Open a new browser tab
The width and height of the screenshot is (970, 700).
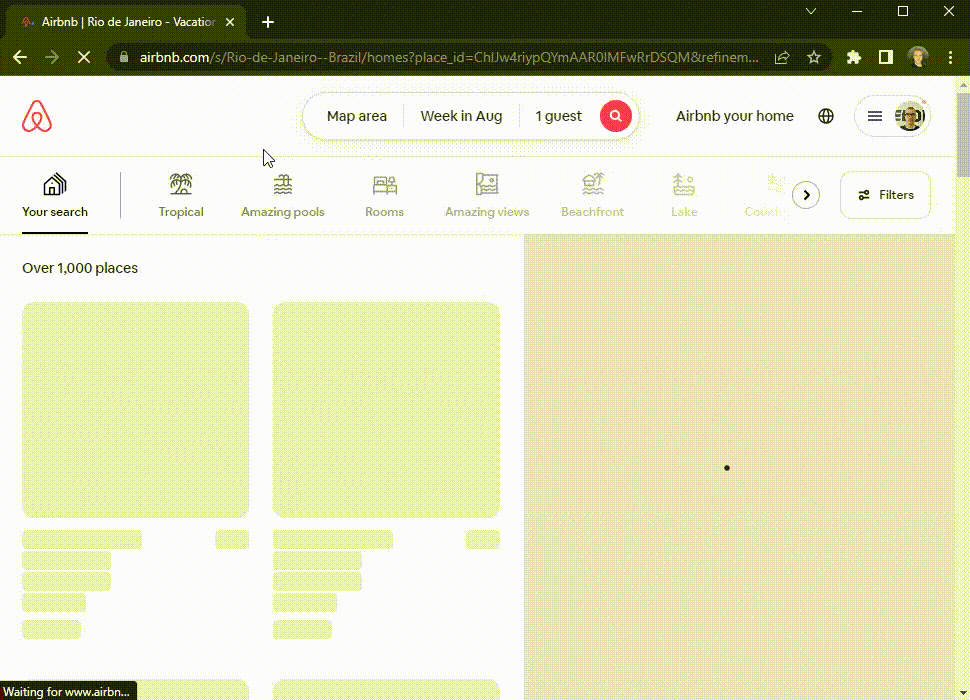(x=268, y=22)
